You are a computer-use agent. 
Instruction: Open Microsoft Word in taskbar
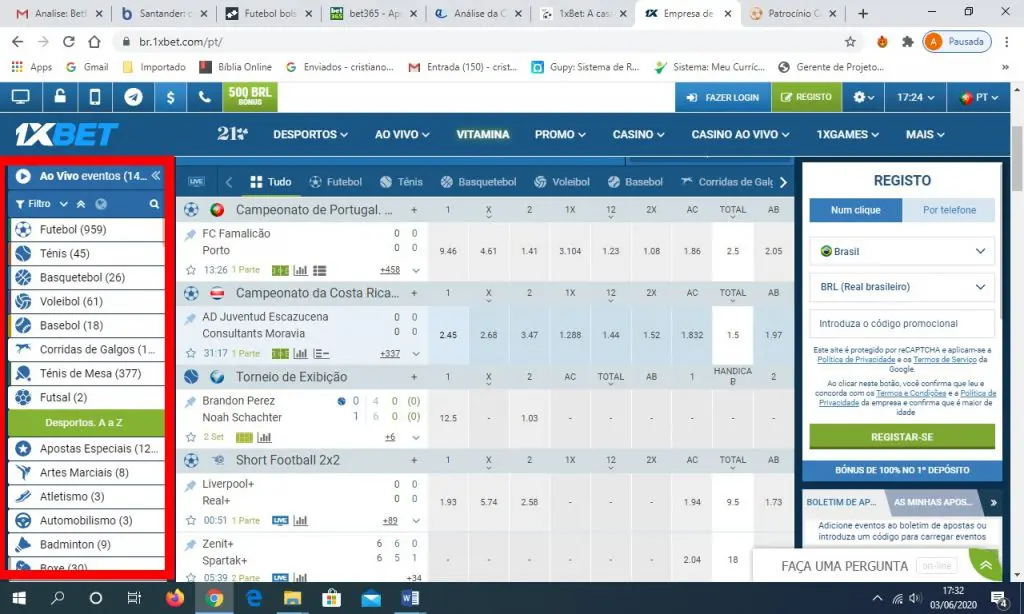[x=410, y=598]
